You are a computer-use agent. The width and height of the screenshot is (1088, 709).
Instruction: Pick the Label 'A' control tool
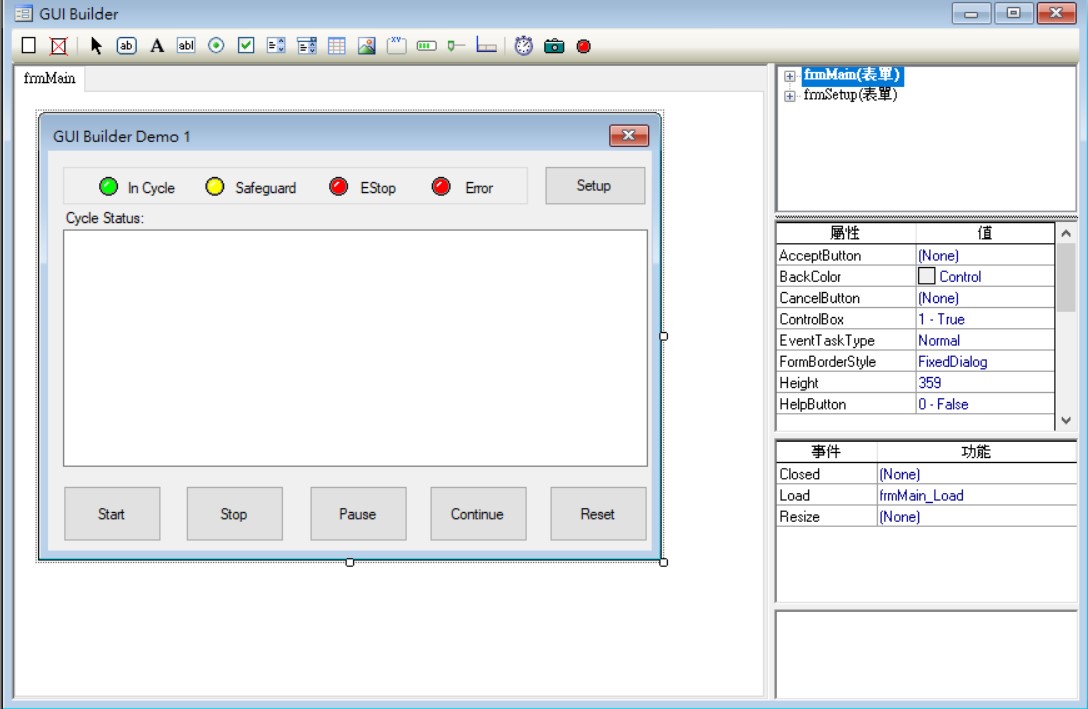pyautogui.click(x=157, y=46)
